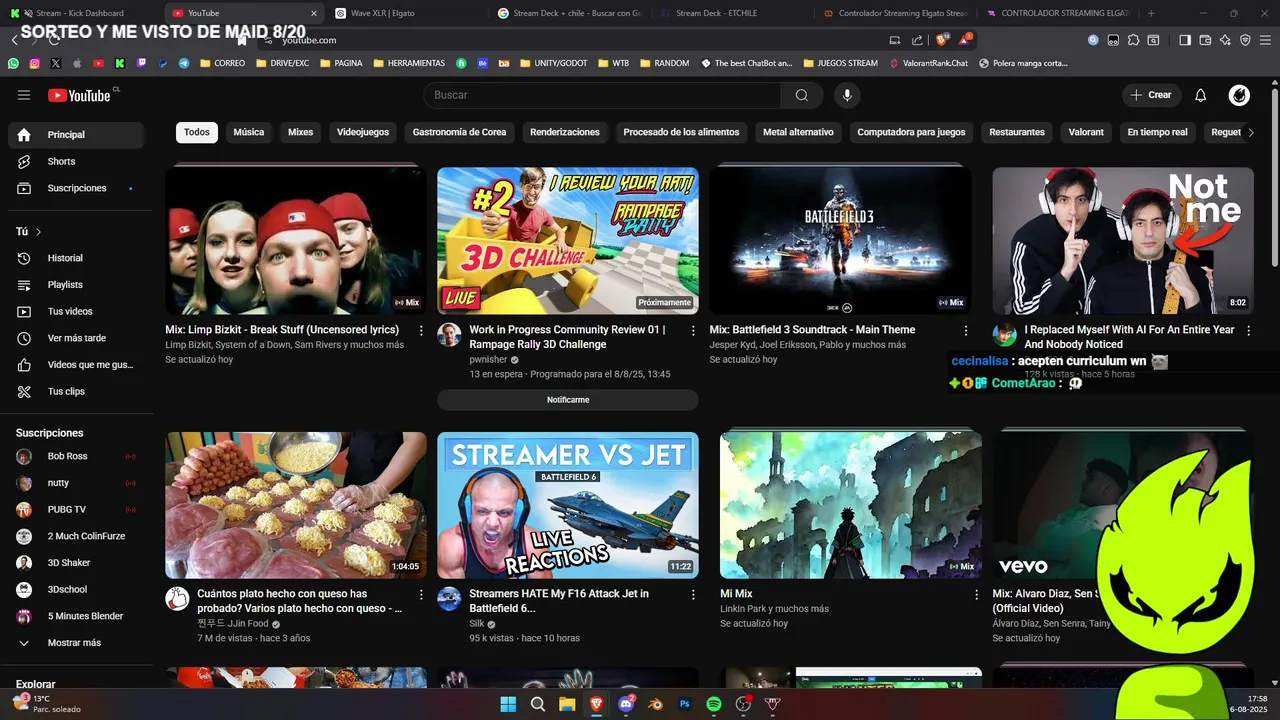Open the Kick bookmark icon
This screenshot has width=1280, height=720.
[x=119, y=63]
